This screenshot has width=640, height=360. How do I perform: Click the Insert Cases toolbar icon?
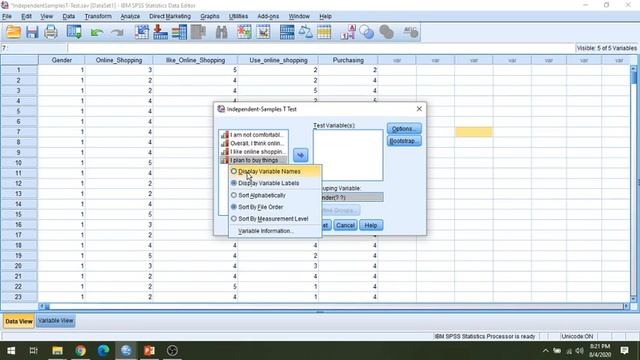pos(244,32)
